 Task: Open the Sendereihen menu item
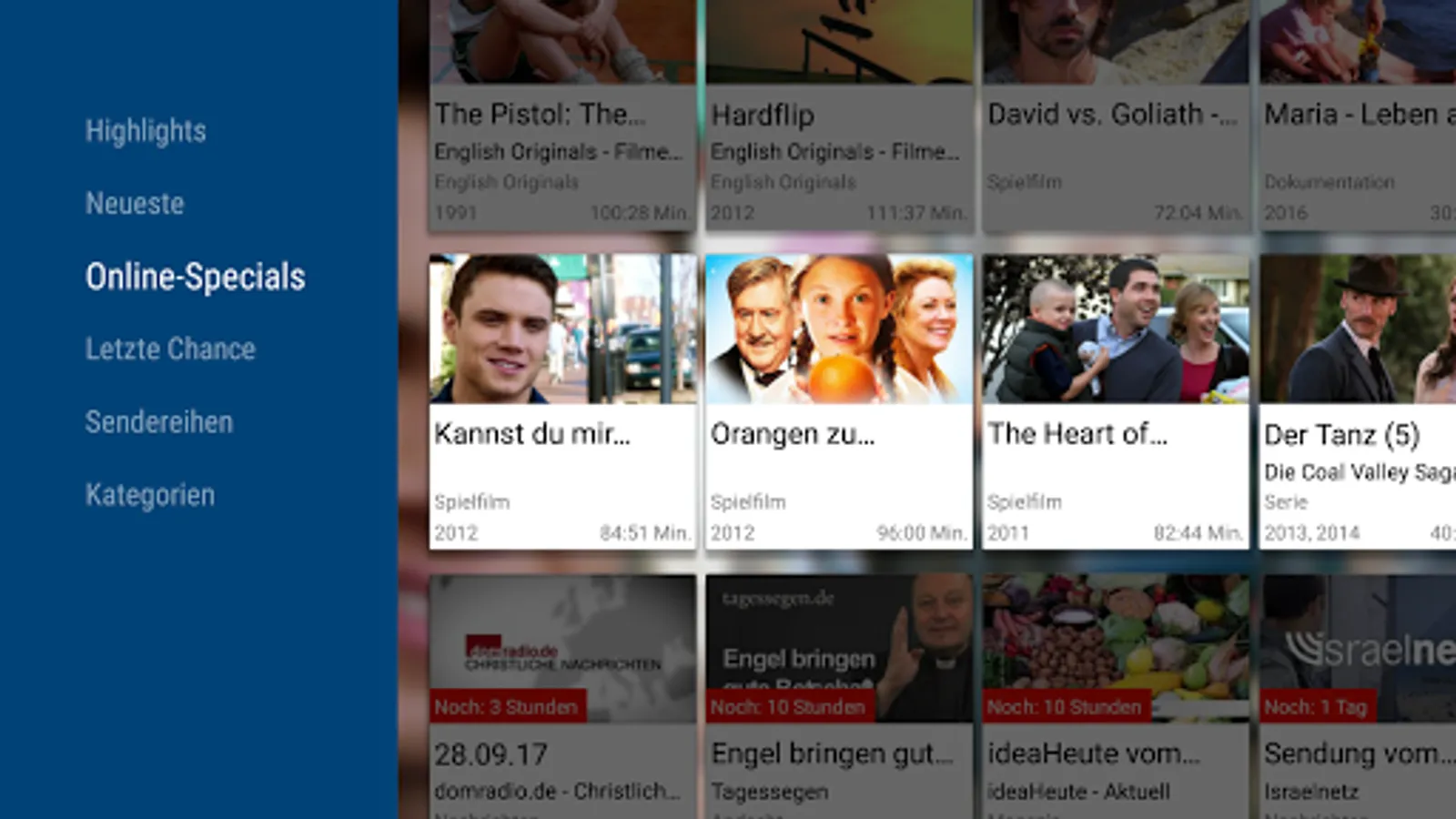(x=159, y=421)
